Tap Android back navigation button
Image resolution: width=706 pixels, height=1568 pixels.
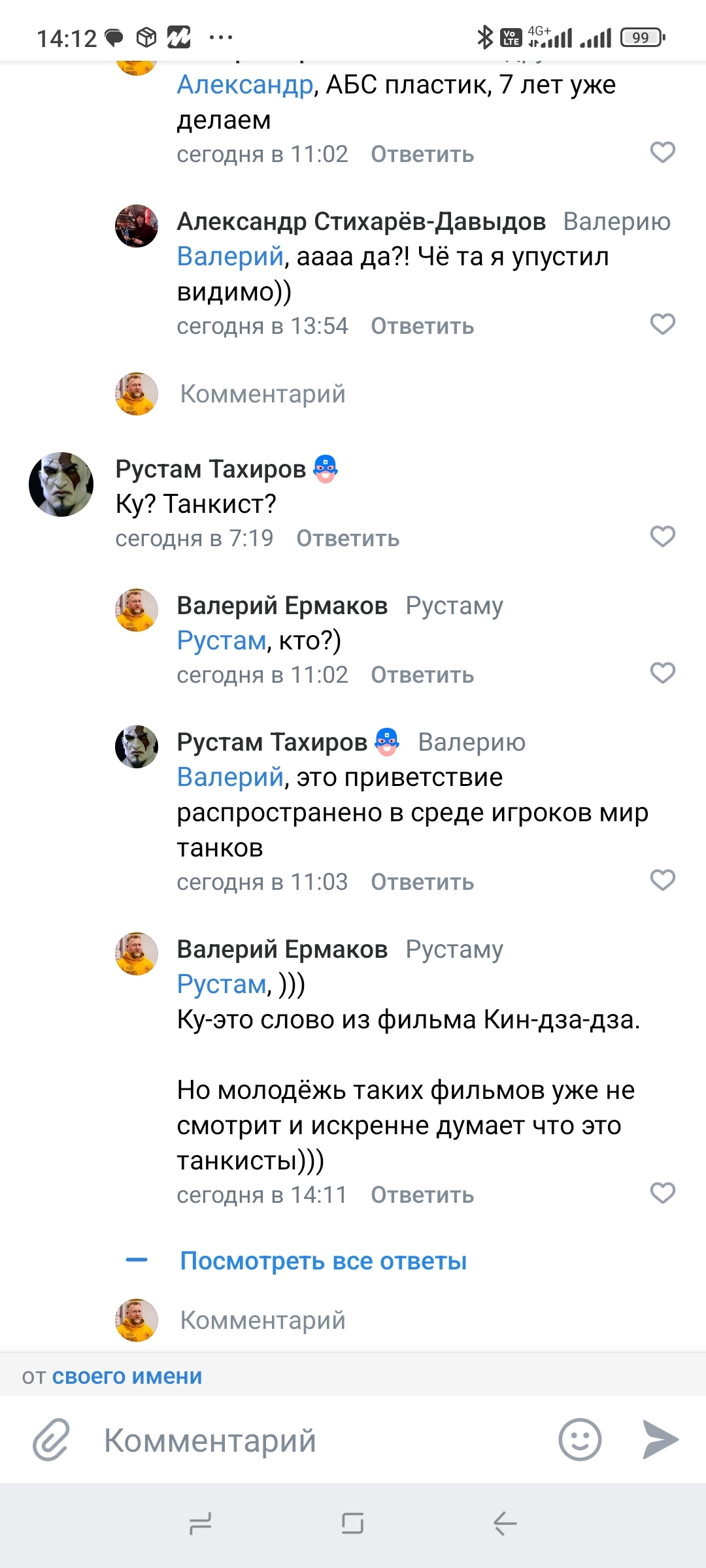click(505, 1524)
